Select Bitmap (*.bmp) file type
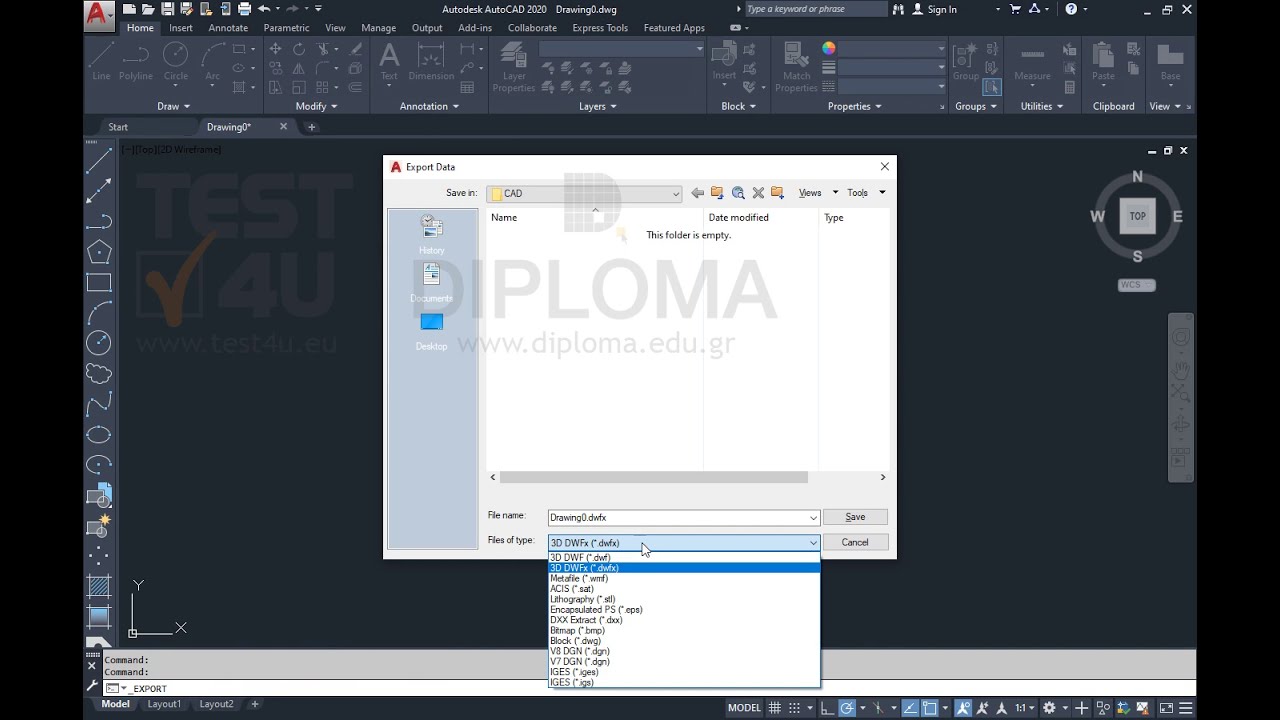Image resolution: width=1280 pixels, height=720 pixels. pos(684,631)
